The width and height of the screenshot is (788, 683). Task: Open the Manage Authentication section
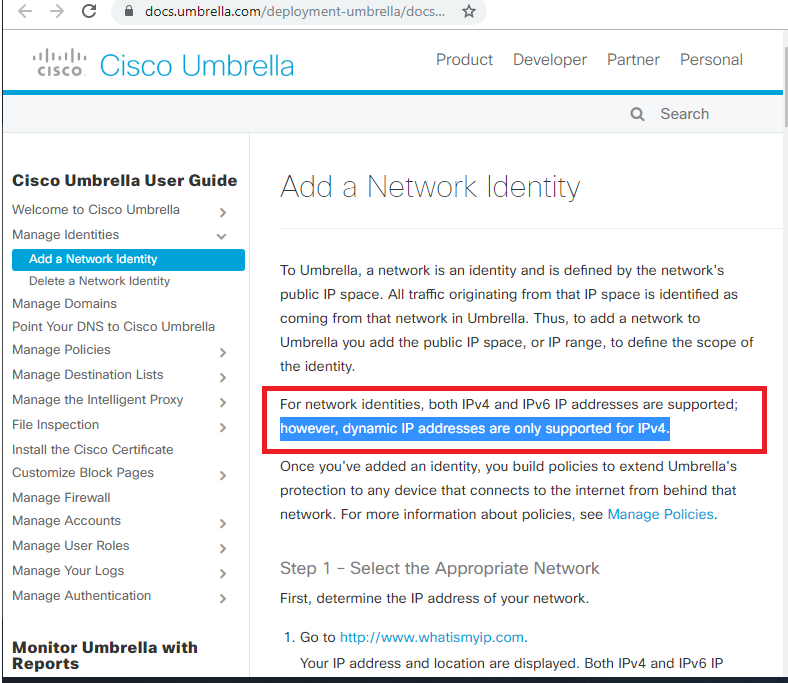tap(81, 596)
